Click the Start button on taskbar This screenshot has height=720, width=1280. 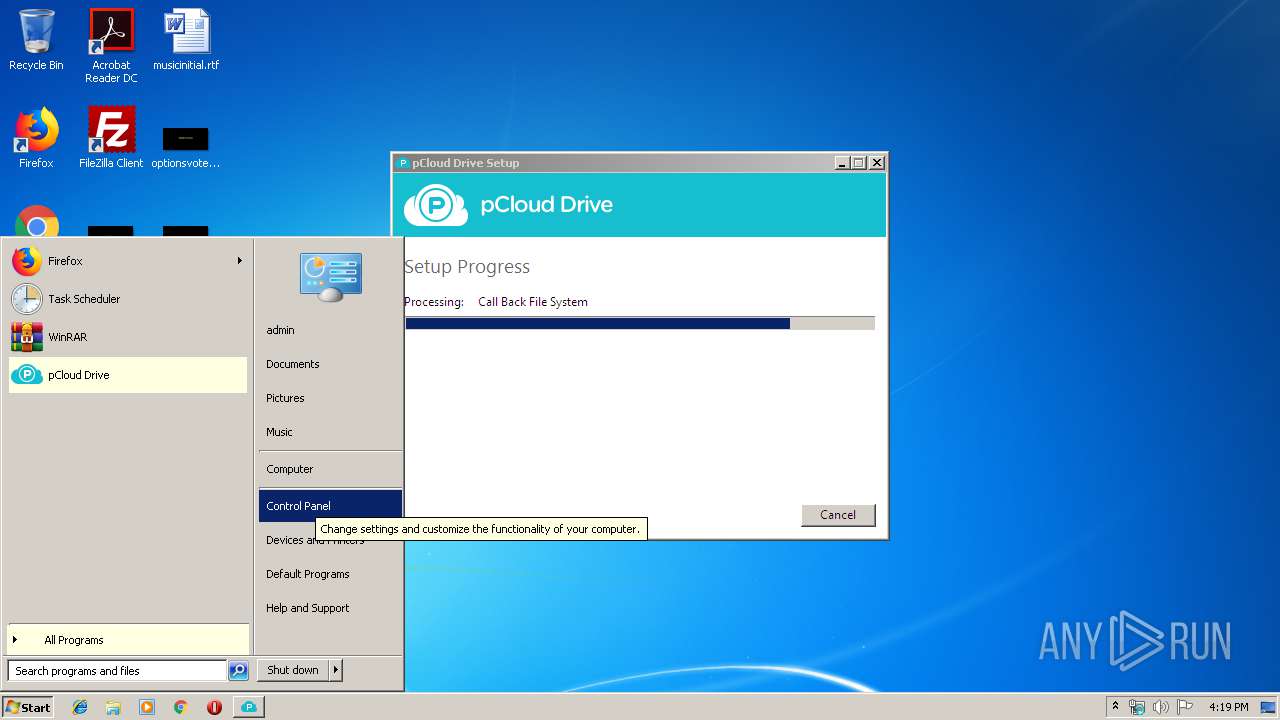coord(28,707)
